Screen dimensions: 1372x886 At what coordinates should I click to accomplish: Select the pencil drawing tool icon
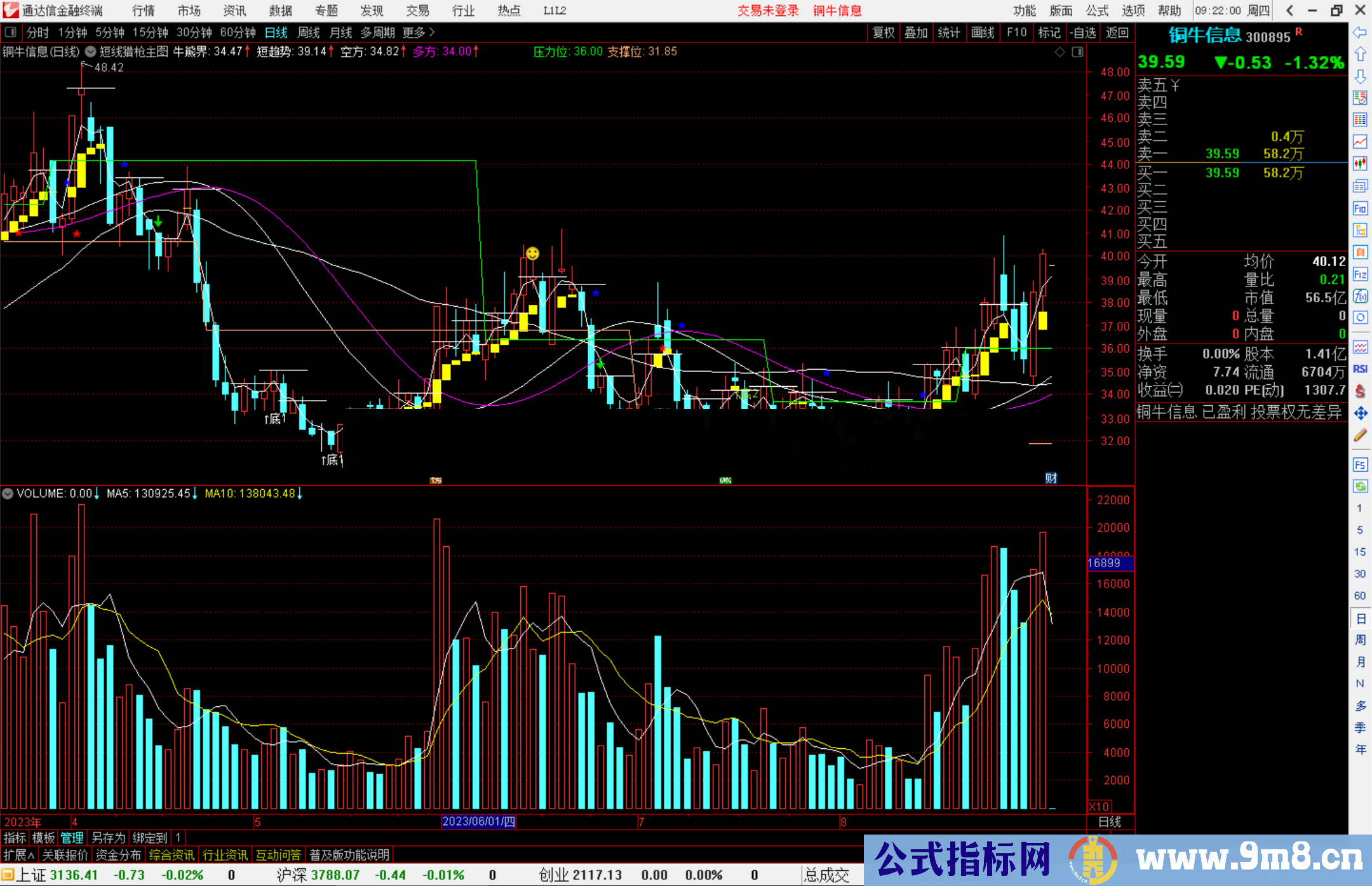coord(1360,436)
